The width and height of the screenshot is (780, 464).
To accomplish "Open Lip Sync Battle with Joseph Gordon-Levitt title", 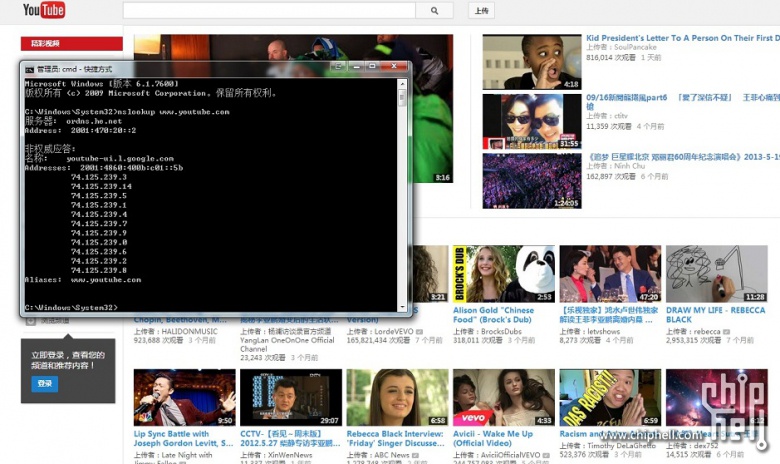I will 183,439.
